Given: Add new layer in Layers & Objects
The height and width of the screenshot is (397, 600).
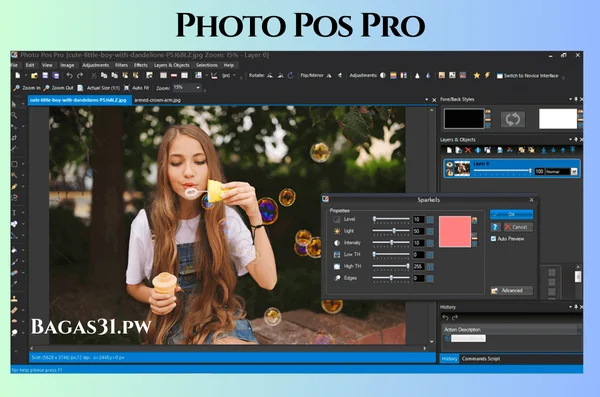Looking at the screenshot, I should (449, 150).
